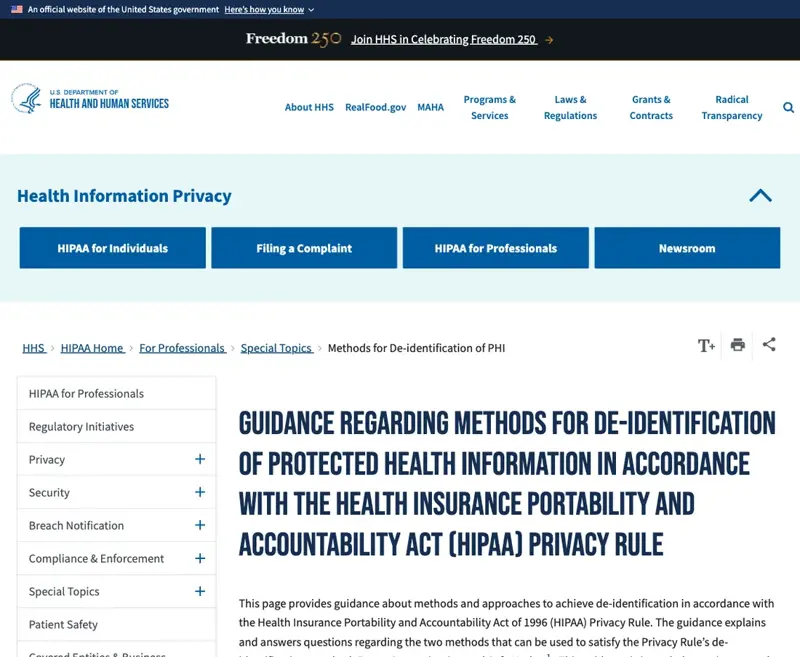Click the HIPAA for Professionals blue button
The image size is (800, 657).
495,248
